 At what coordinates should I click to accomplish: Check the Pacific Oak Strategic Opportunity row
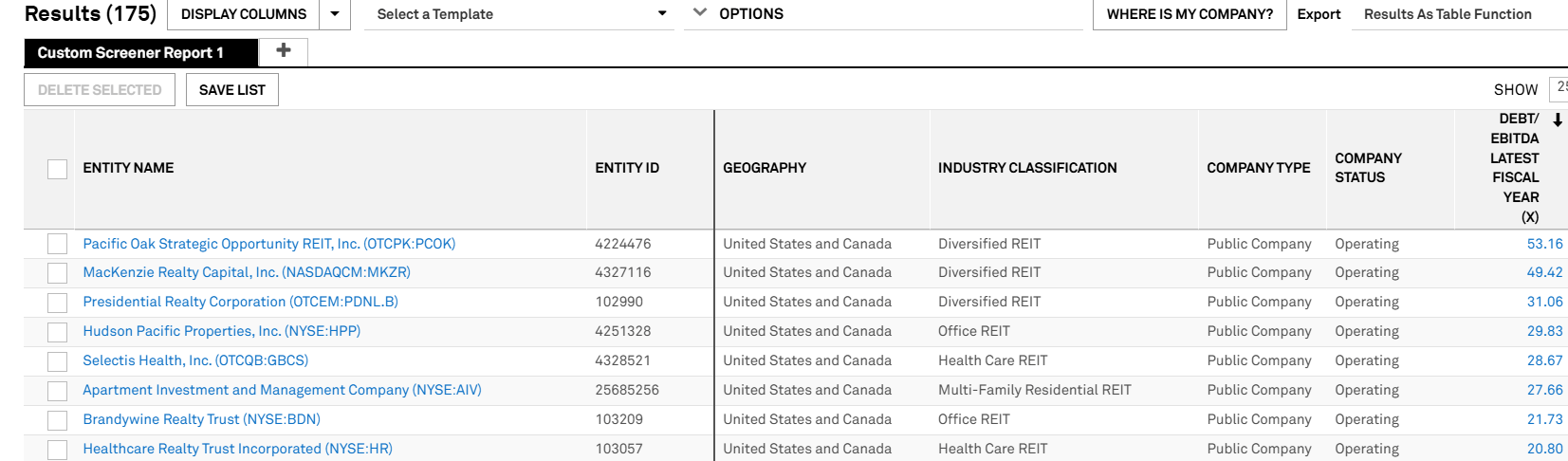pyautogui.click(x=58, y=244)
